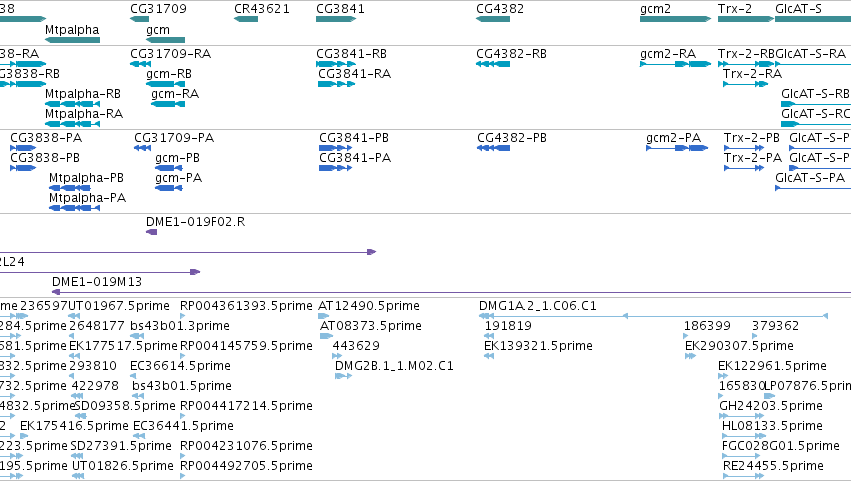Viewport: 851px width, 481px height.
Task: Click the GH24203.5prime EST
Action: point(741,416)
